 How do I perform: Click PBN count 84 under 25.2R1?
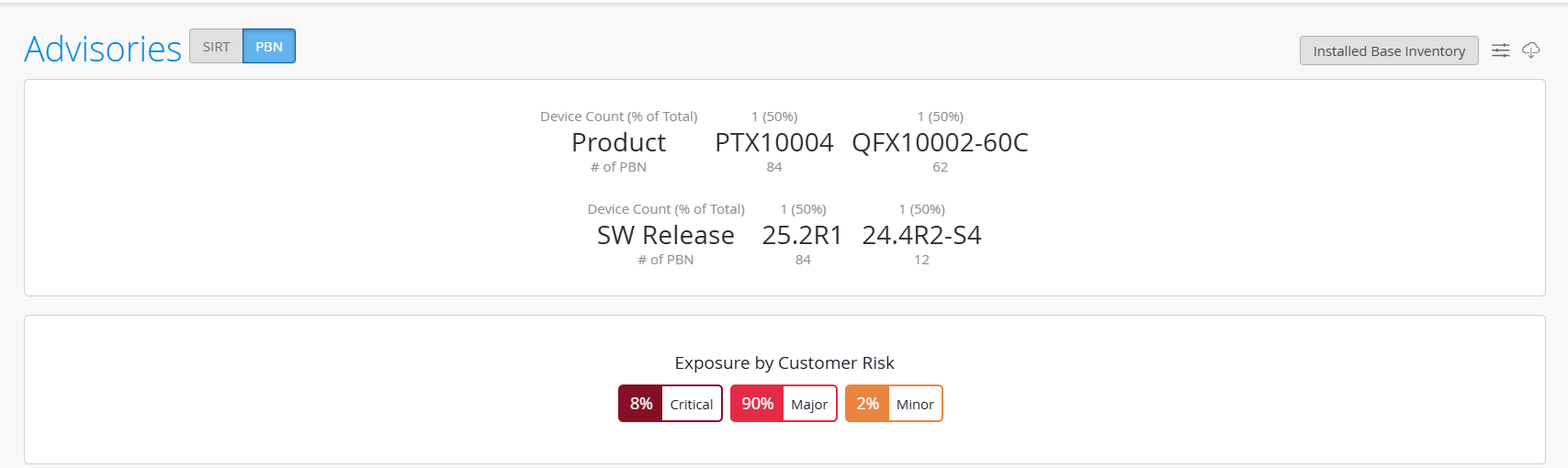tap(803, 260)
